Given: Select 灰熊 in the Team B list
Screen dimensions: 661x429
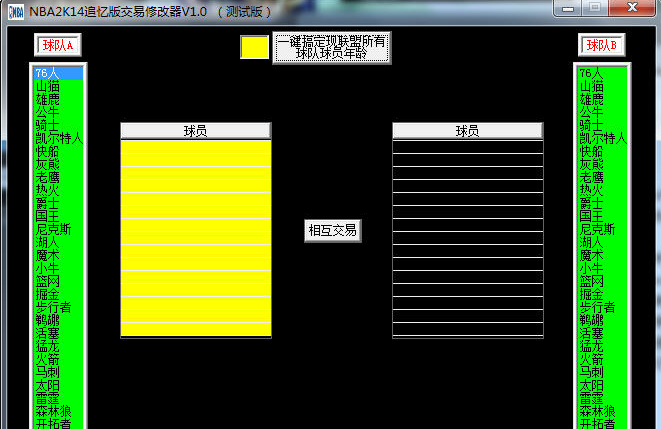Looking at the screenshot, I should point(602,164).
